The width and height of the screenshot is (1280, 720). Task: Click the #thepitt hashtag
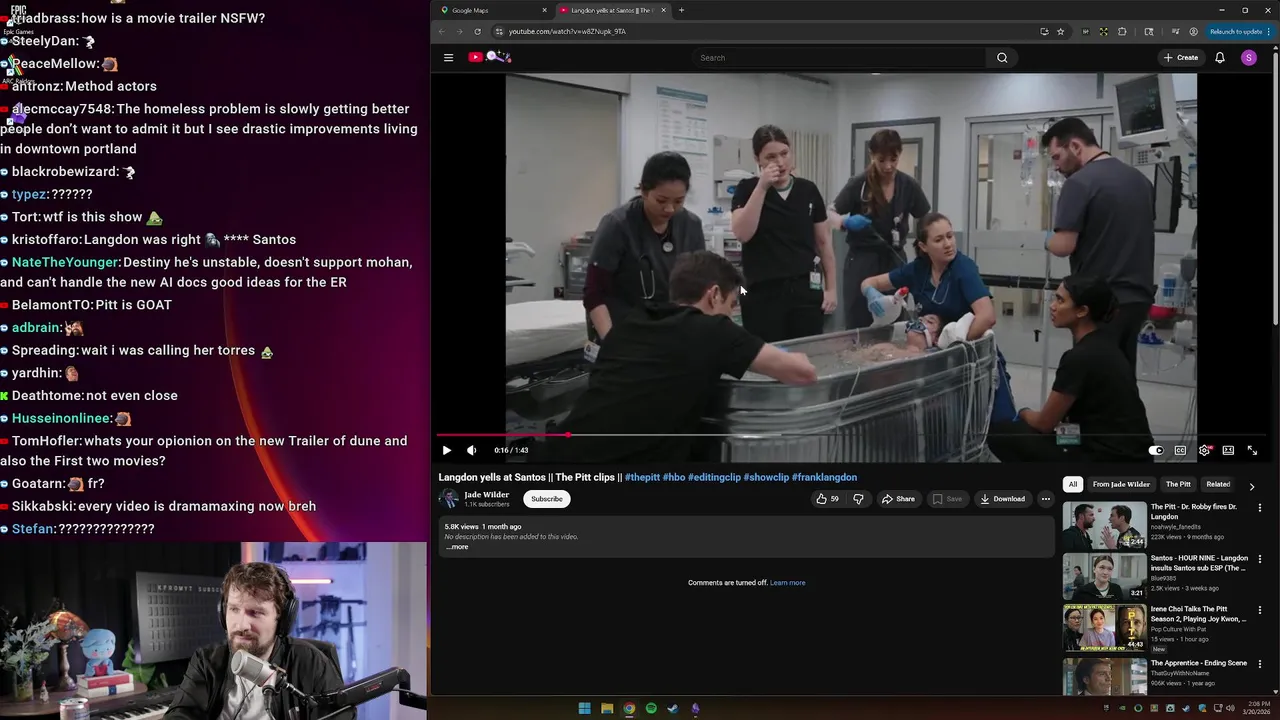coord(643,477)
